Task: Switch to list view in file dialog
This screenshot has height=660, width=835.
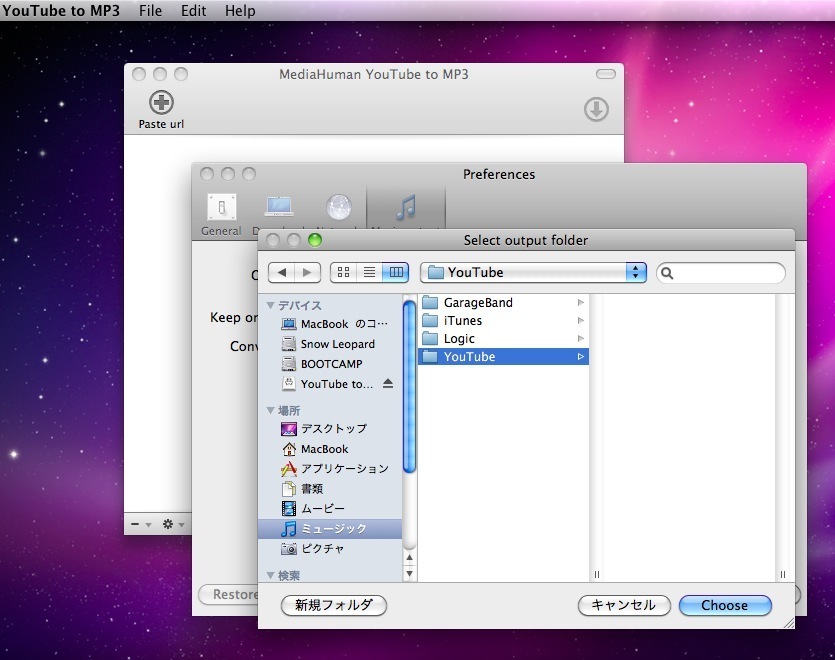Action: click(x=369, y=272)
